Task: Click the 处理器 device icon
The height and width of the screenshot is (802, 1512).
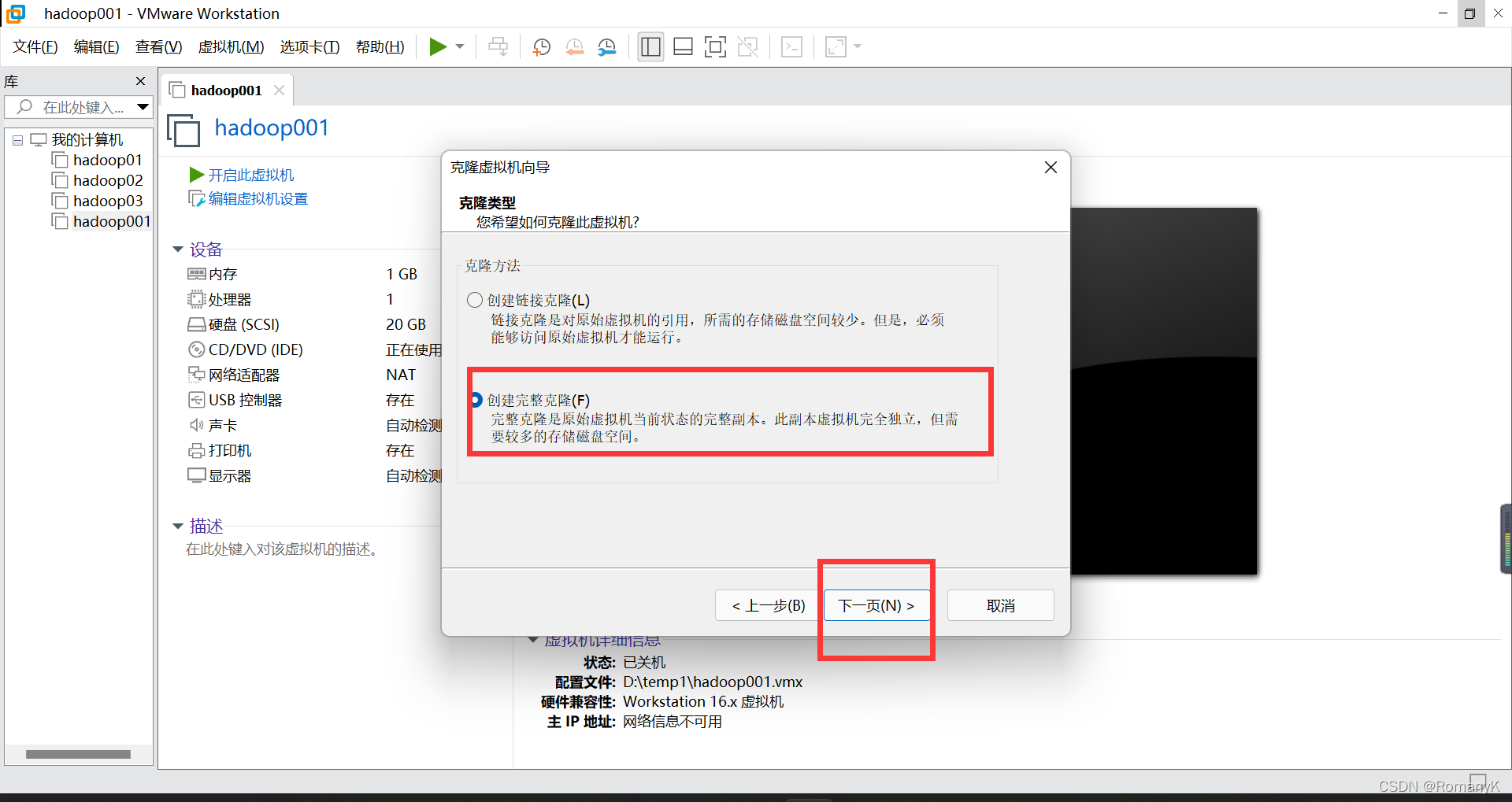Action: [196, 299]
